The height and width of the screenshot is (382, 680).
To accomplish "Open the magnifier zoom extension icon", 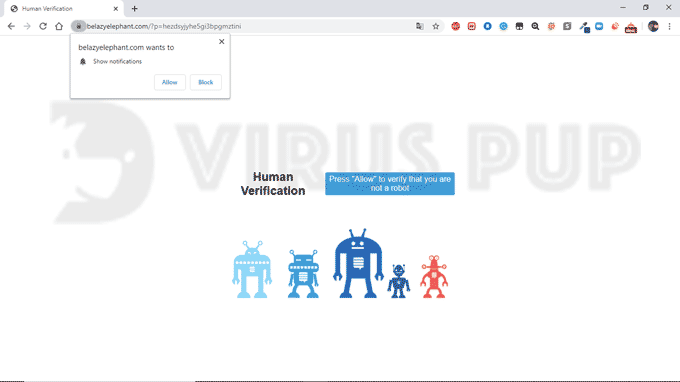I will (x=535, y=26).
